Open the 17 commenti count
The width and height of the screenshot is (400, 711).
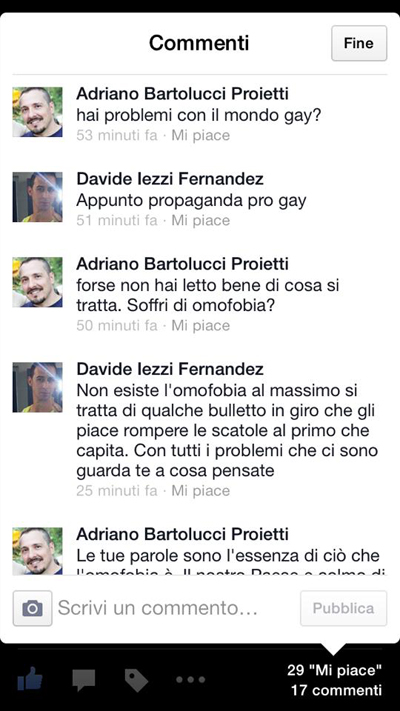pyautogui.click(x=337, y=690)
